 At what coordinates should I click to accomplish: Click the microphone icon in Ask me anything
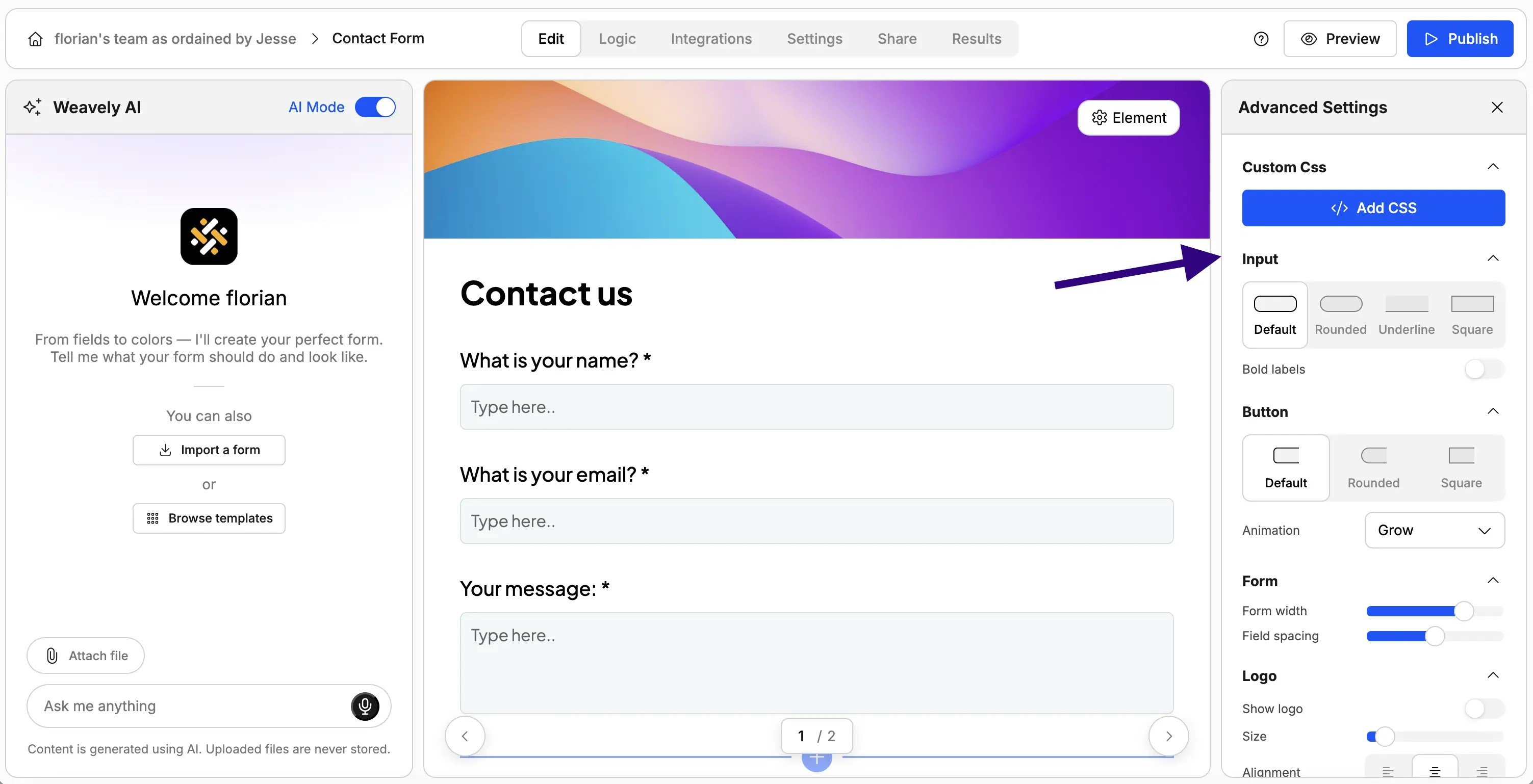pyautogui.click(x=364, y=706)
